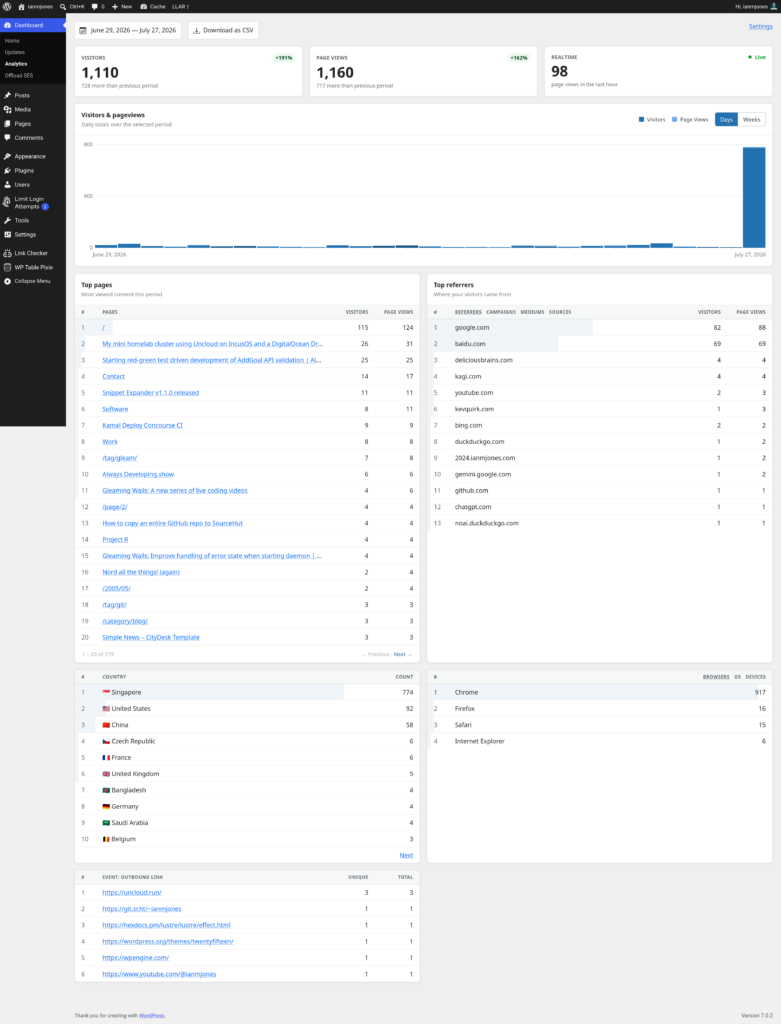Click the Posts pin icon in sidebar
Screen dimensions: 781x1024
tap(7, 95)
